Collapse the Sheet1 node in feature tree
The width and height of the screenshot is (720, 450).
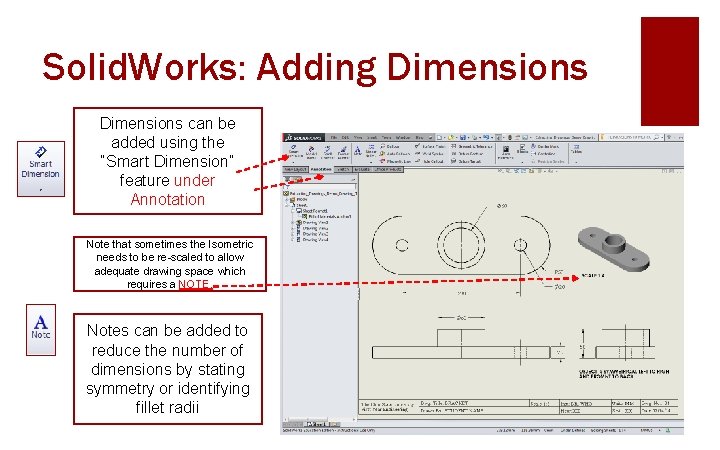[x=286, y=206]
